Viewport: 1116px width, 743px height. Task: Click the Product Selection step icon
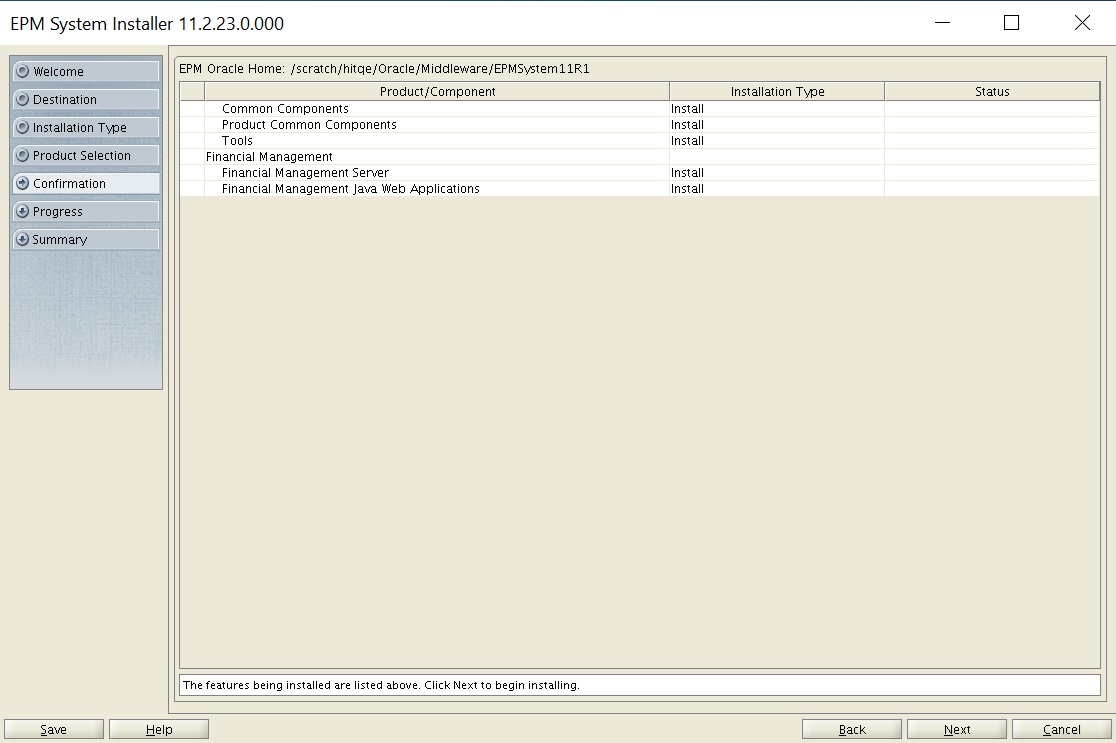[x=23, y=155]
